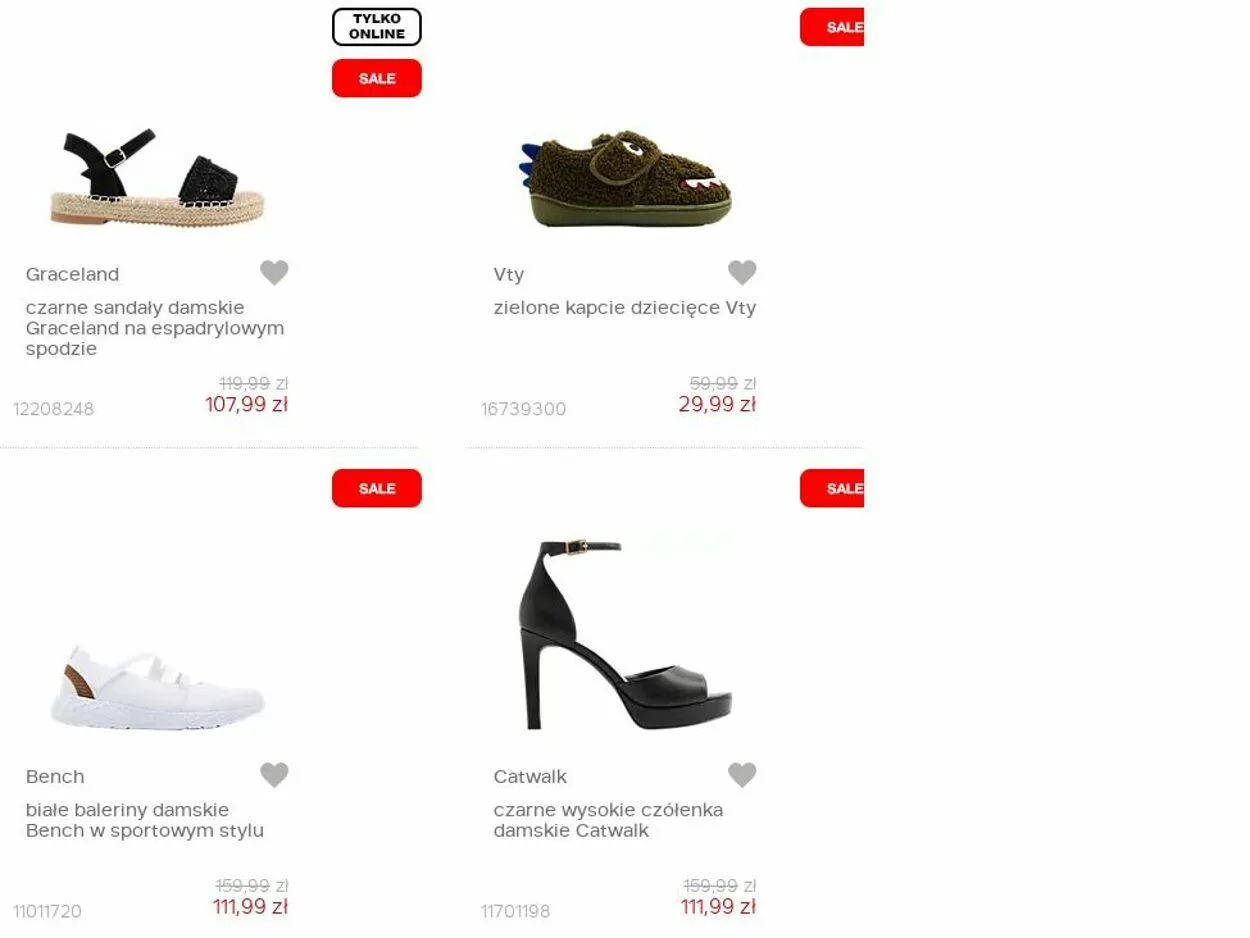
Task: Open the Vty brand link
Action: pos(509,274)
